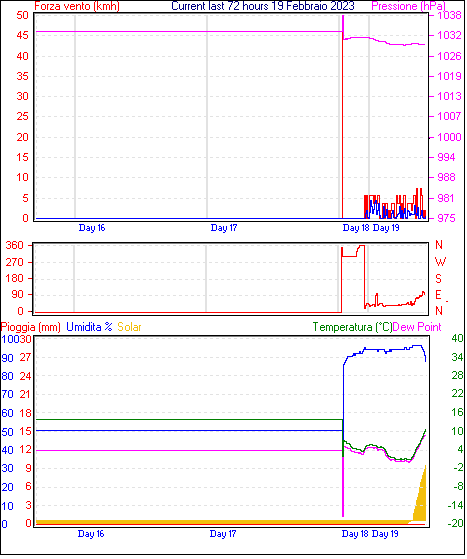Click the 180 wind direction degree label
The image size is (467, 559).
pos(14,278)
